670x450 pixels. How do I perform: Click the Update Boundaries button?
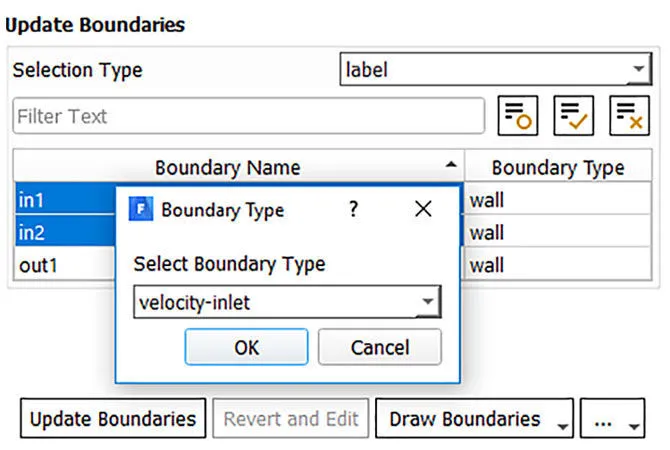[113, 419]
